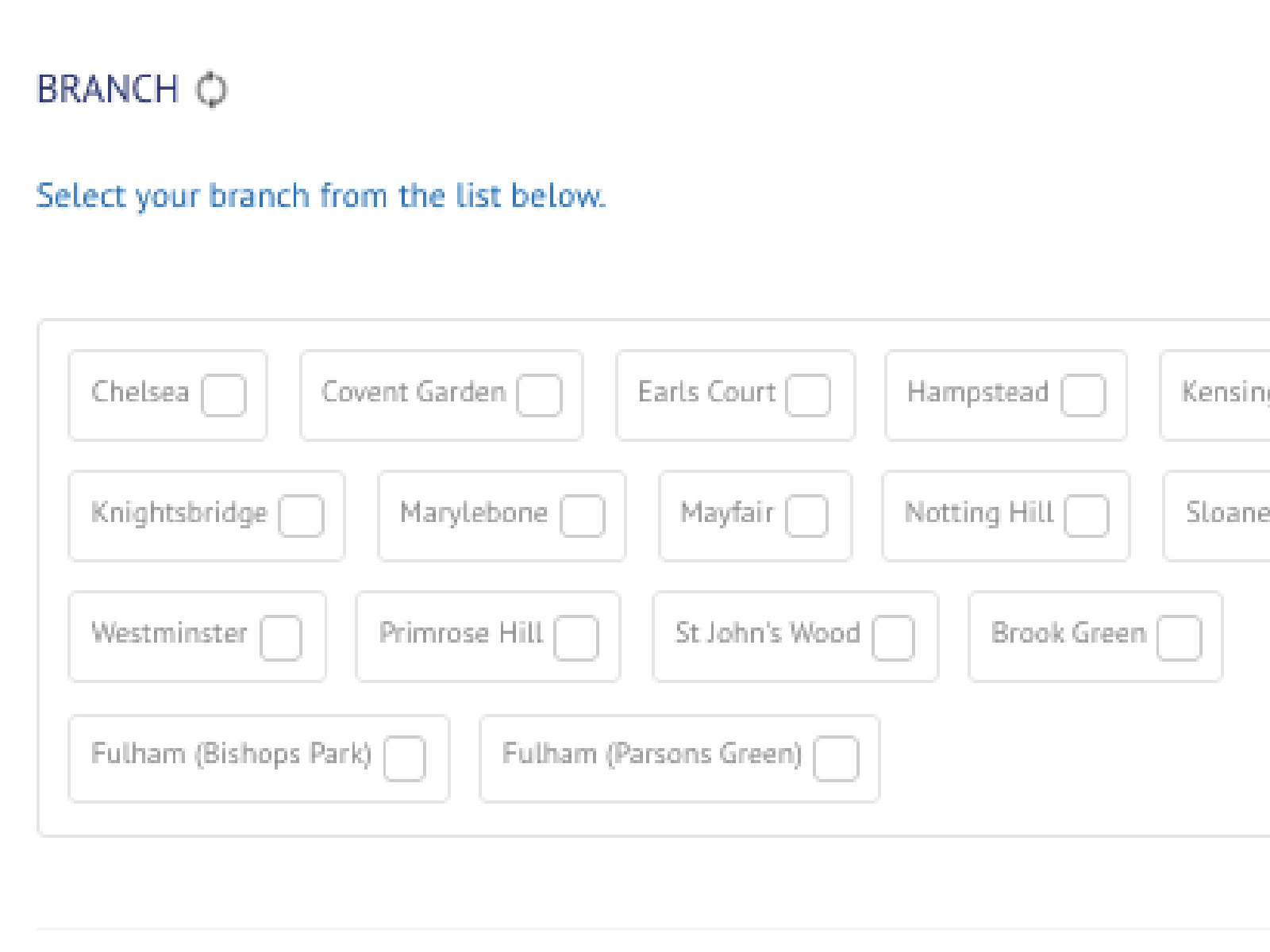Select the Primrose Hill checkbox
The image size is (1270, 952).
[576, 638]
